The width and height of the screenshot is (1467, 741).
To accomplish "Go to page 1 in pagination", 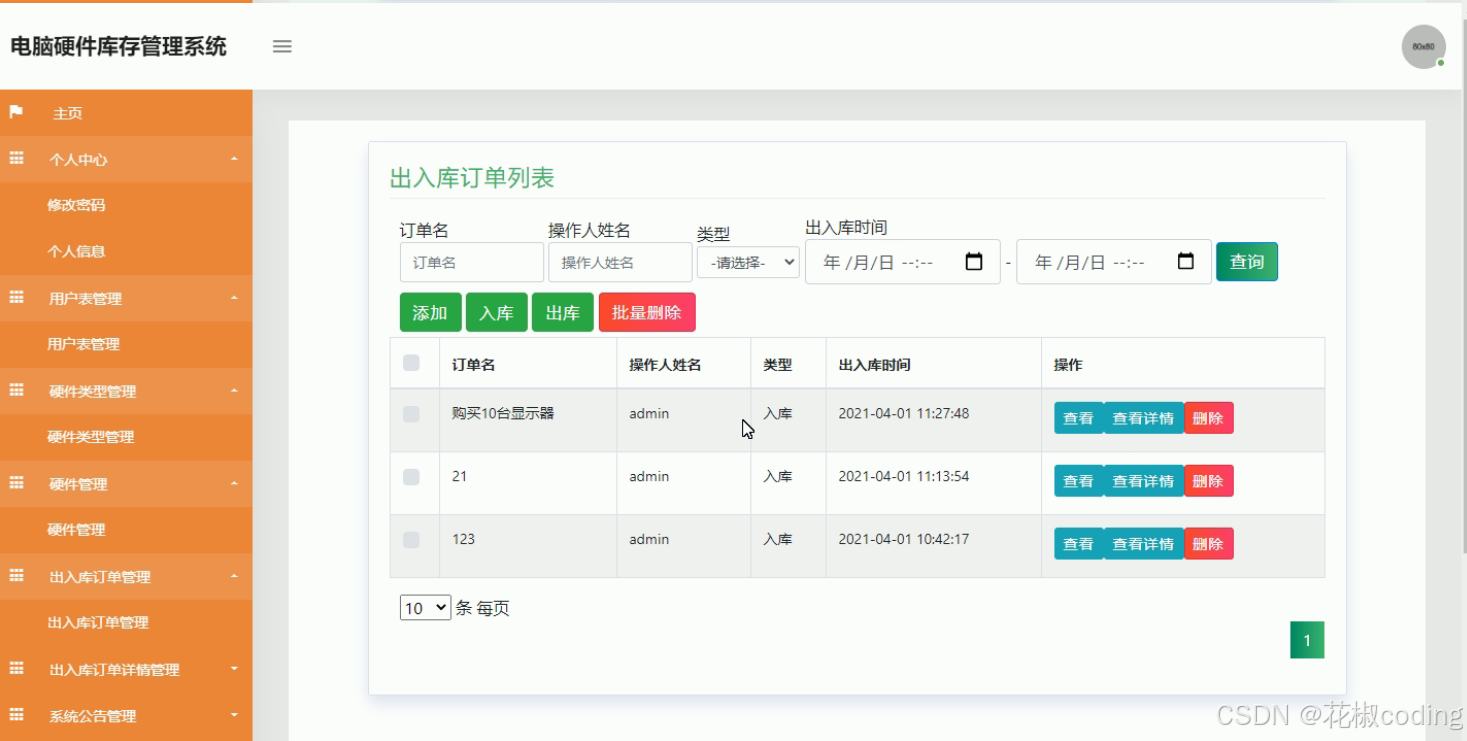I will click(1307, 640).
